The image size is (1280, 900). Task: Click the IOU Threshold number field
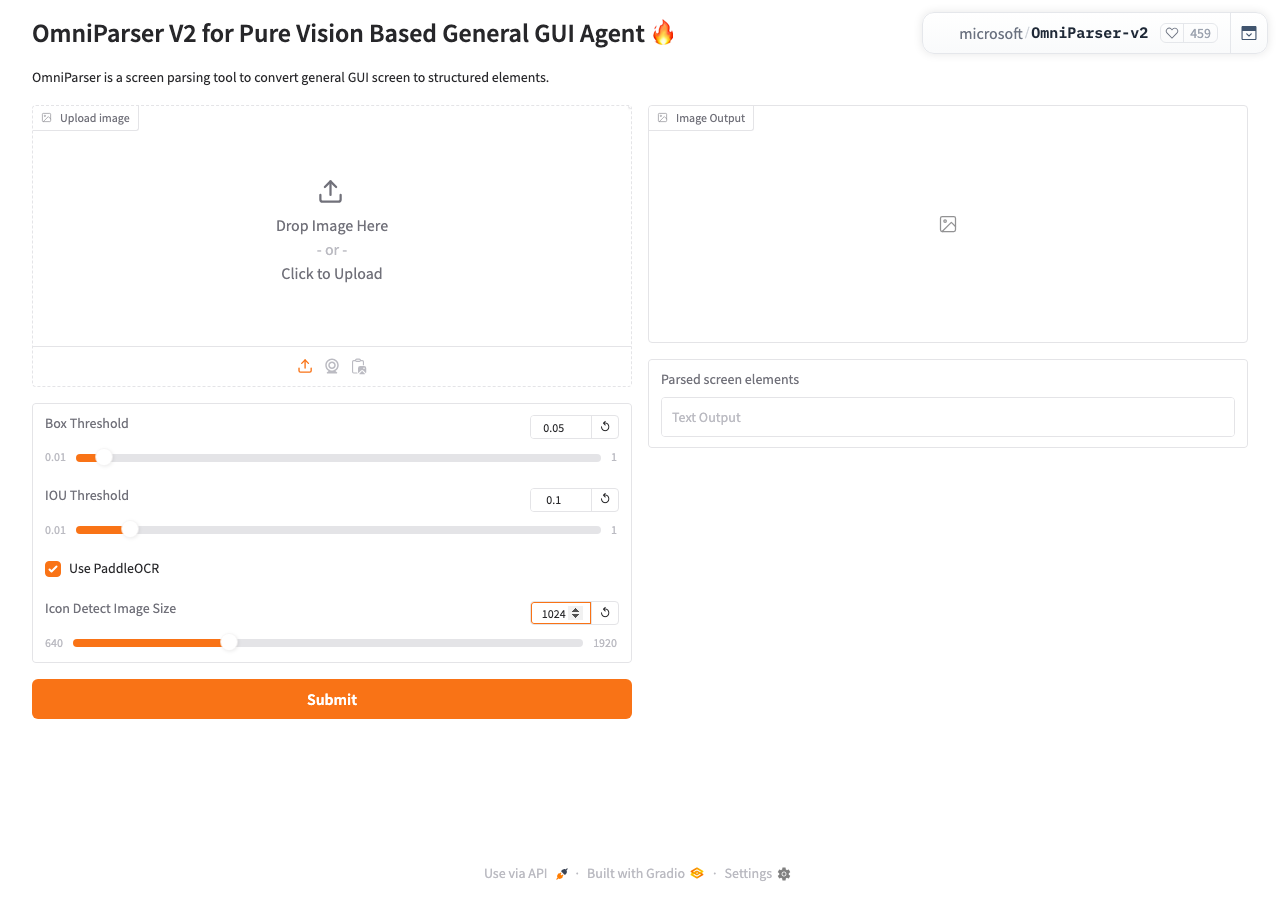(x=561, y=499)
